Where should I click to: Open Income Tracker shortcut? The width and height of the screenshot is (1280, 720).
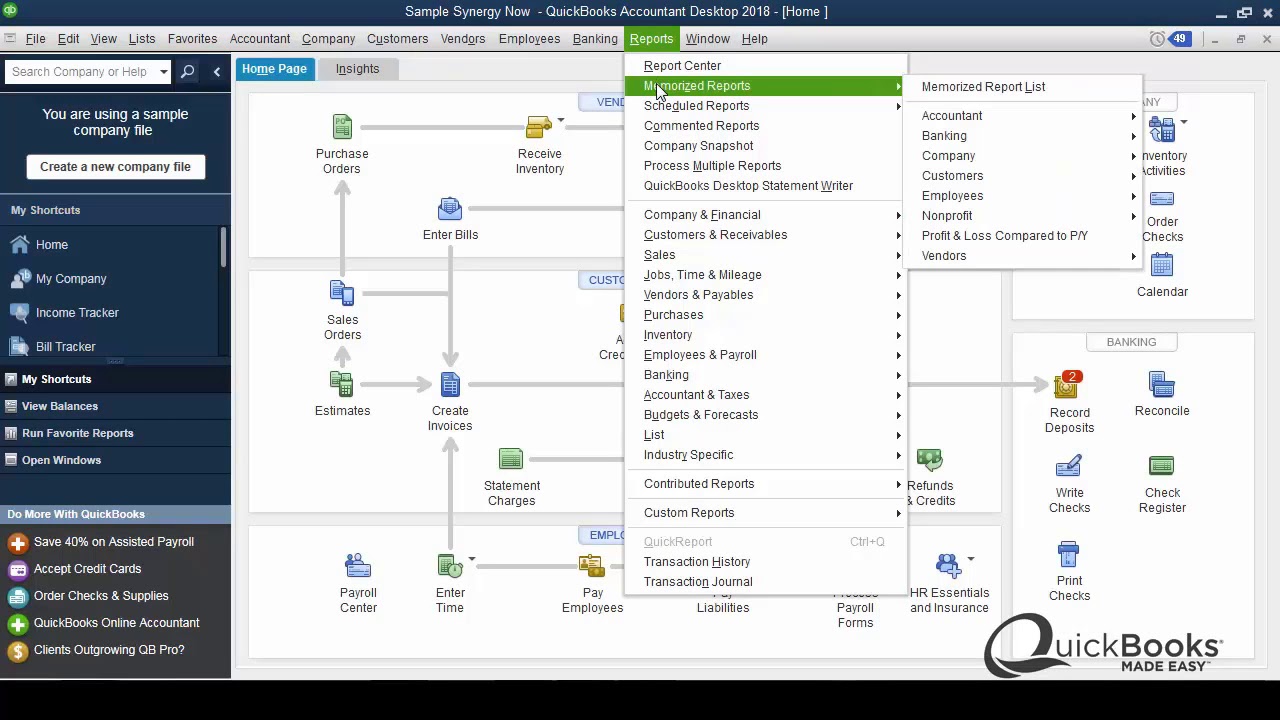click(77, 313)
